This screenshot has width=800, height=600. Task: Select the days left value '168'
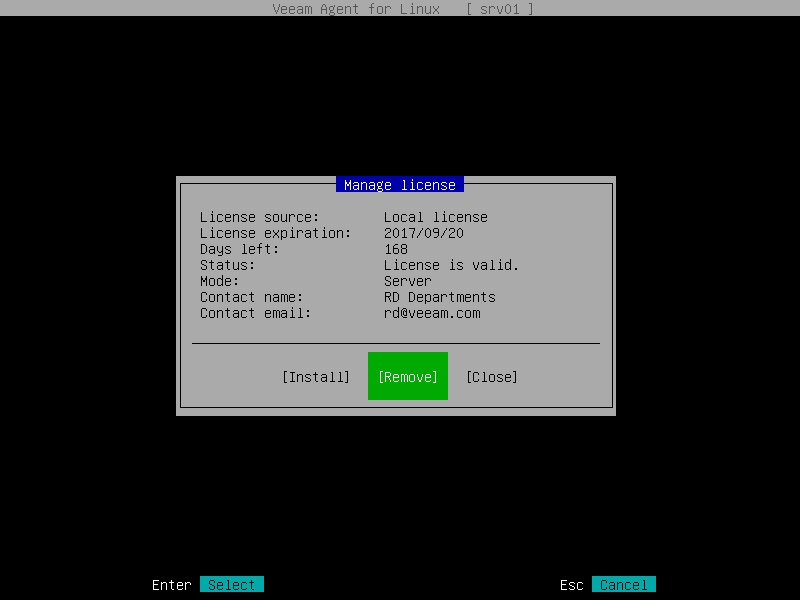pos(396,249)
